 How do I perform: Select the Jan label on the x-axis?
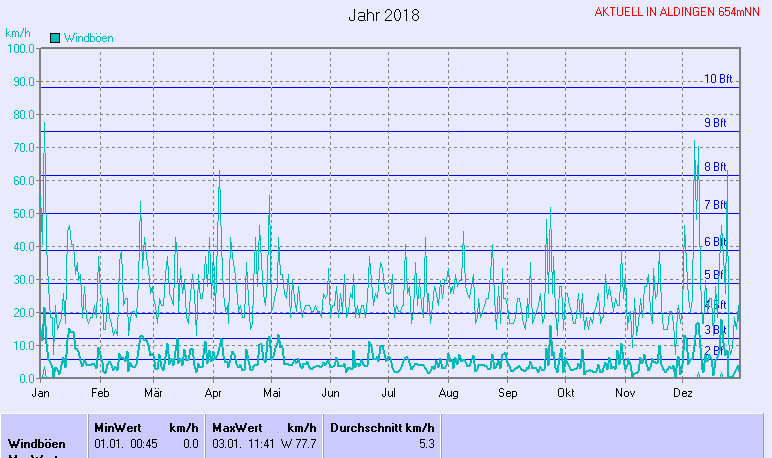[x=41, y=394]
